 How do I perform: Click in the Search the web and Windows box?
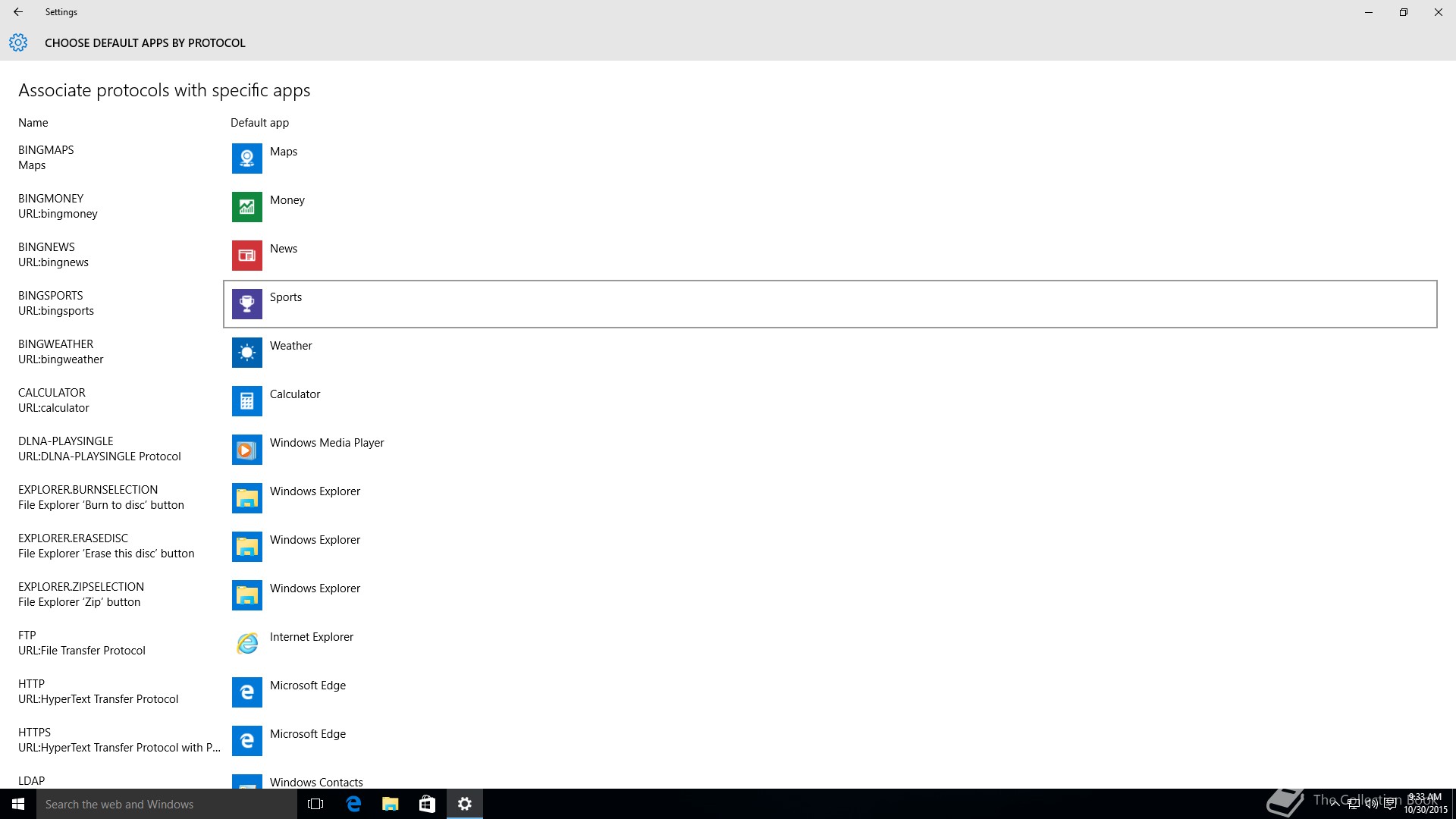(167, 804)
